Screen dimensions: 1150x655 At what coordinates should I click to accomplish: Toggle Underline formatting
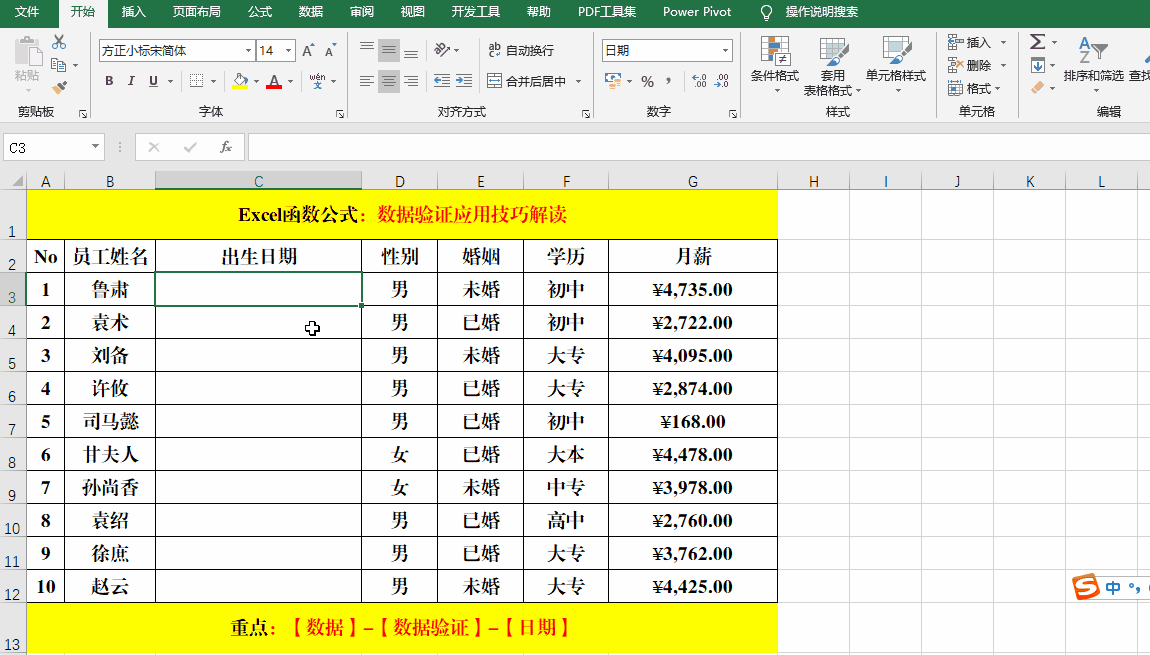153,81
